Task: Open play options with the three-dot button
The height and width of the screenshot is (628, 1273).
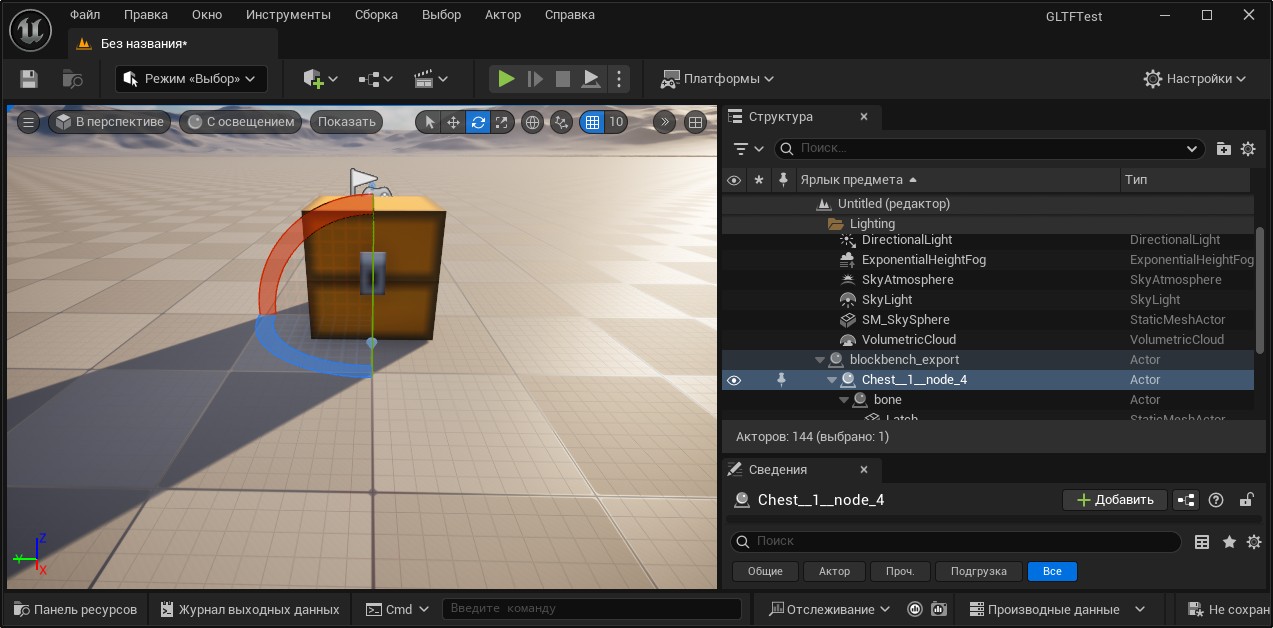Action: [x=619, y=78]
